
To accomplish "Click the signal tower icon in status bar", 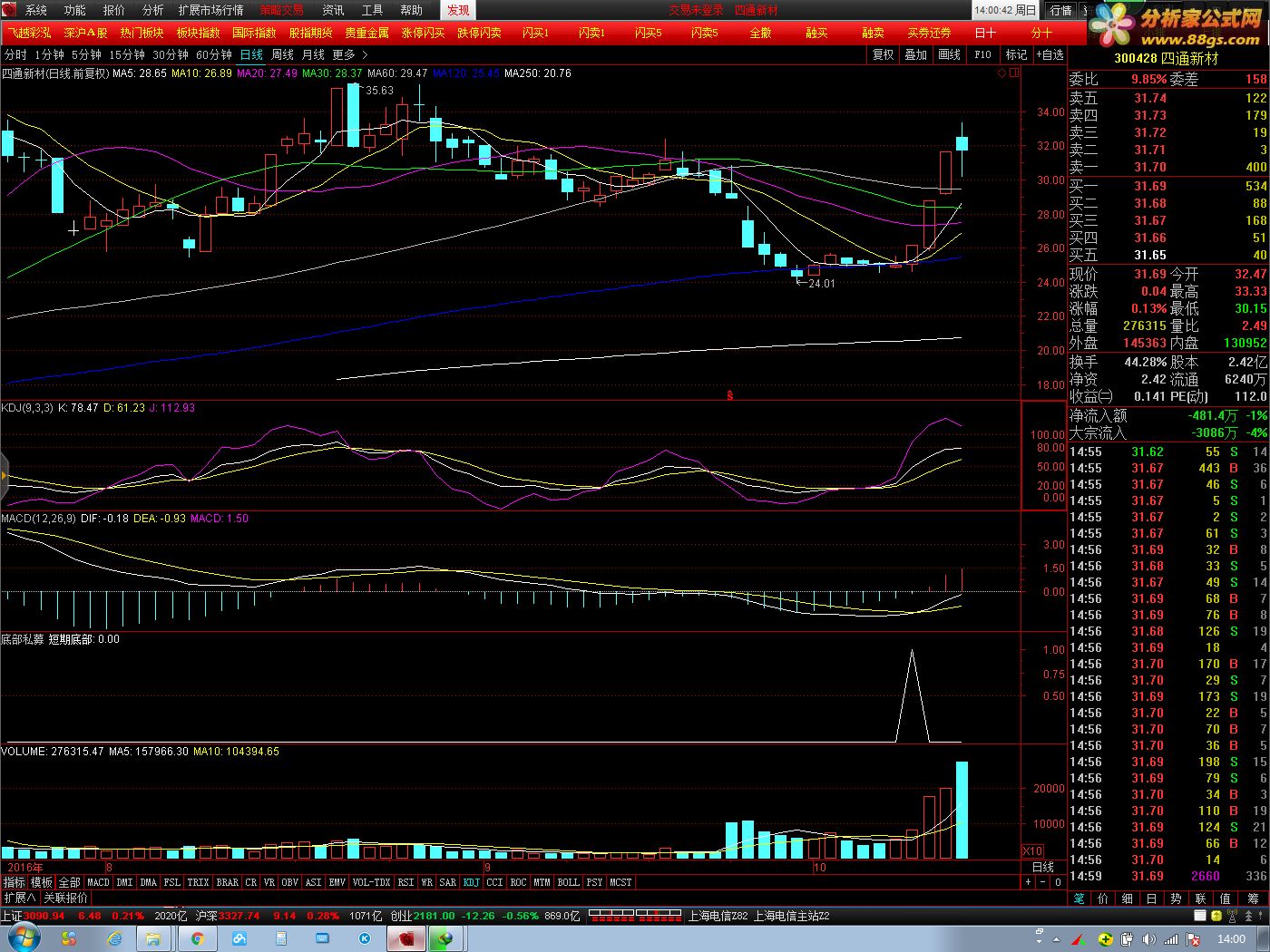I will point(1232,916).
